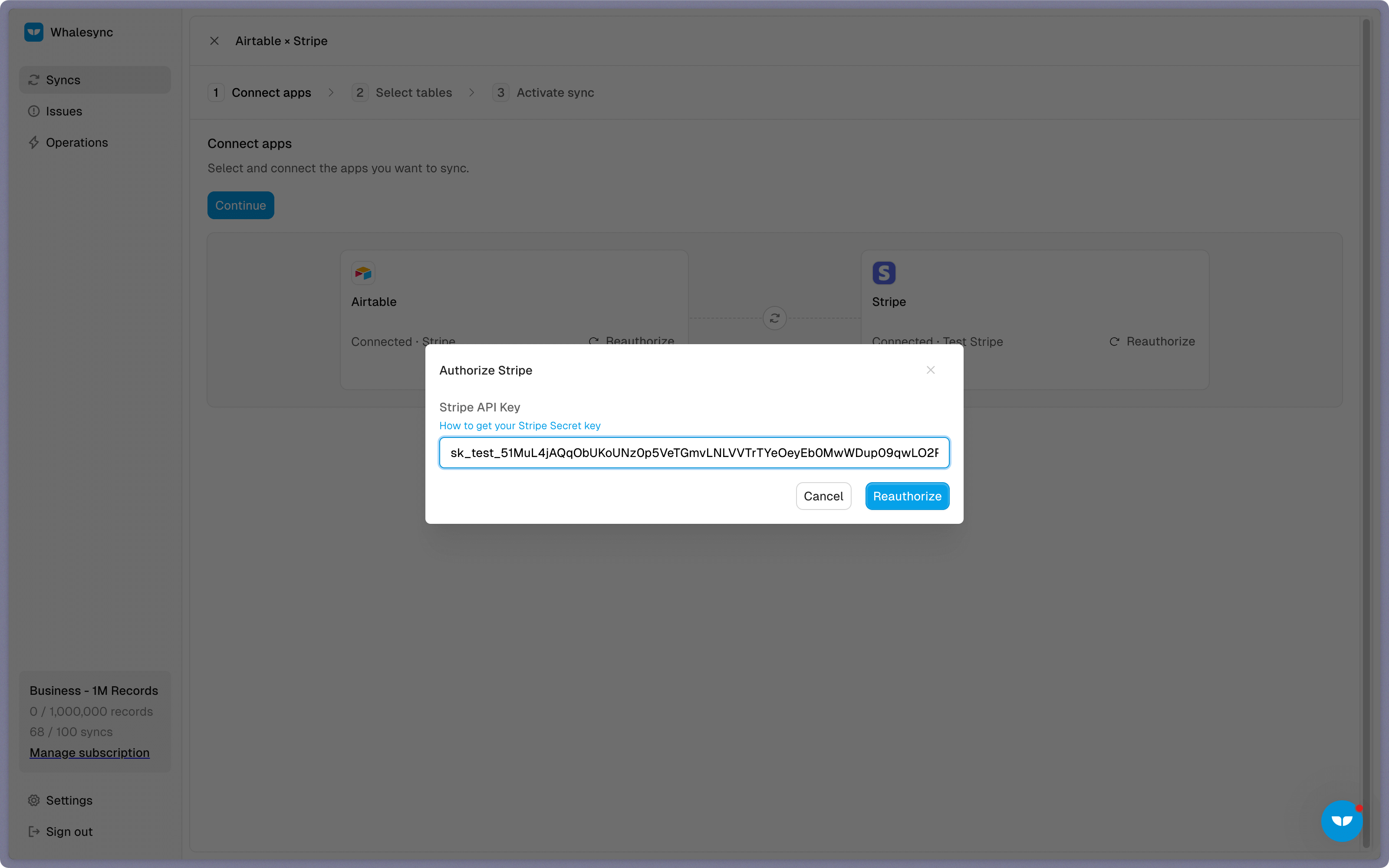Click the Operations lightning icon

point(34,142)
